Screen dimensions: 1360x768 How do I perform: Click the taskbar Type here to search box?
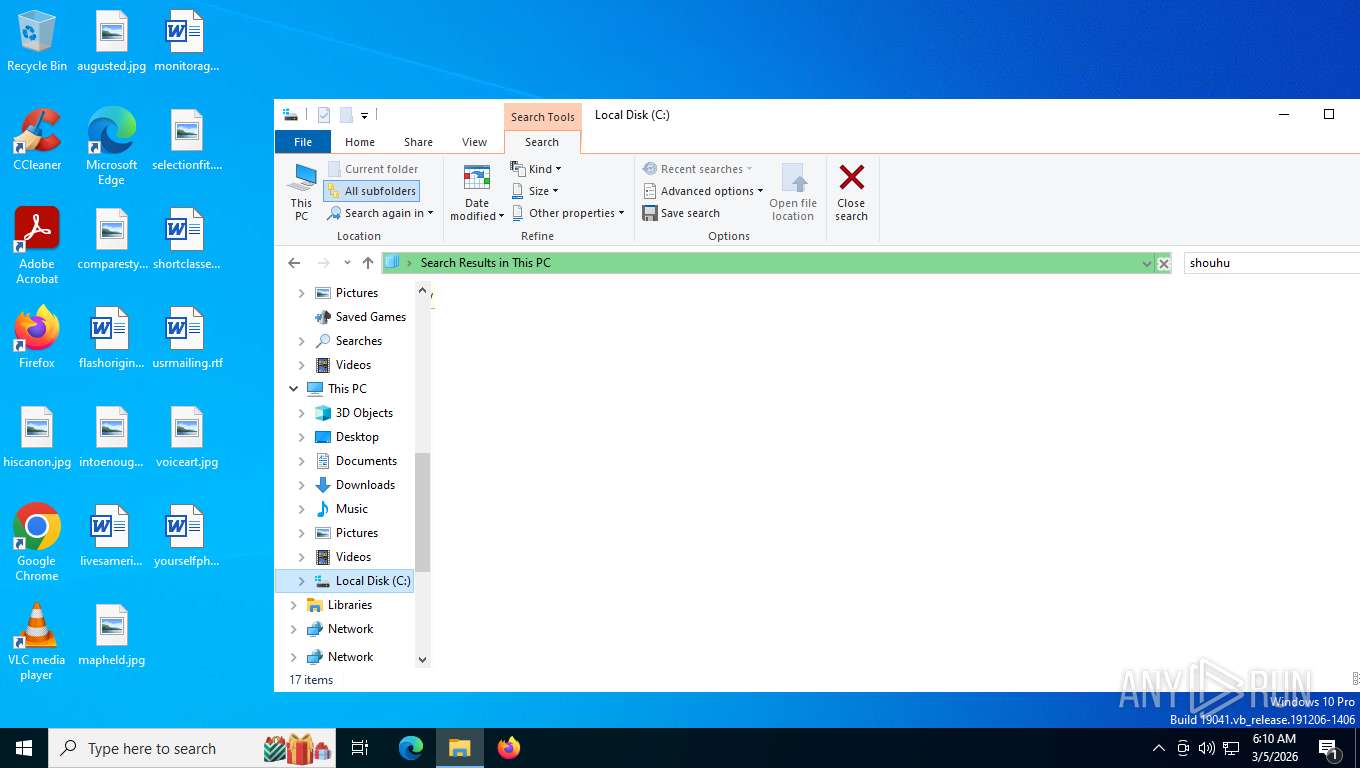coord(193,747)
